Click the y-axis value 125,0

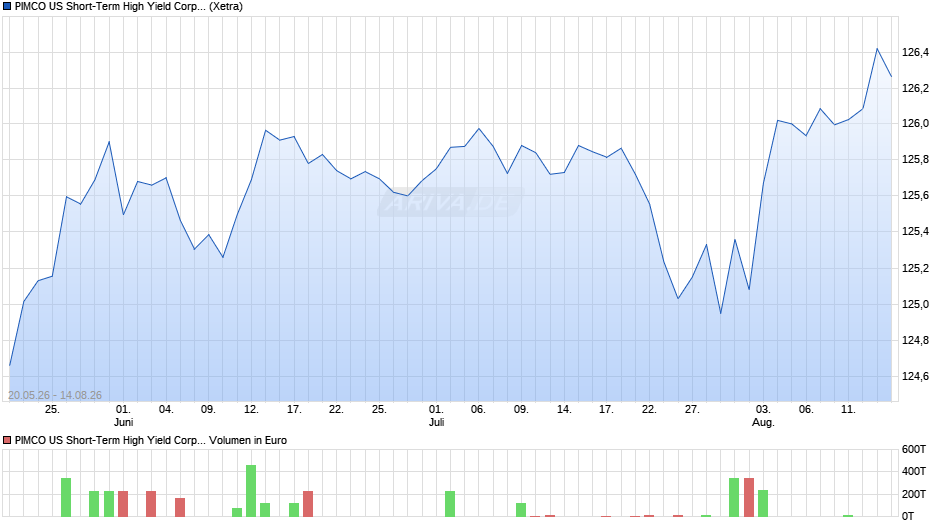pos(915,304)
